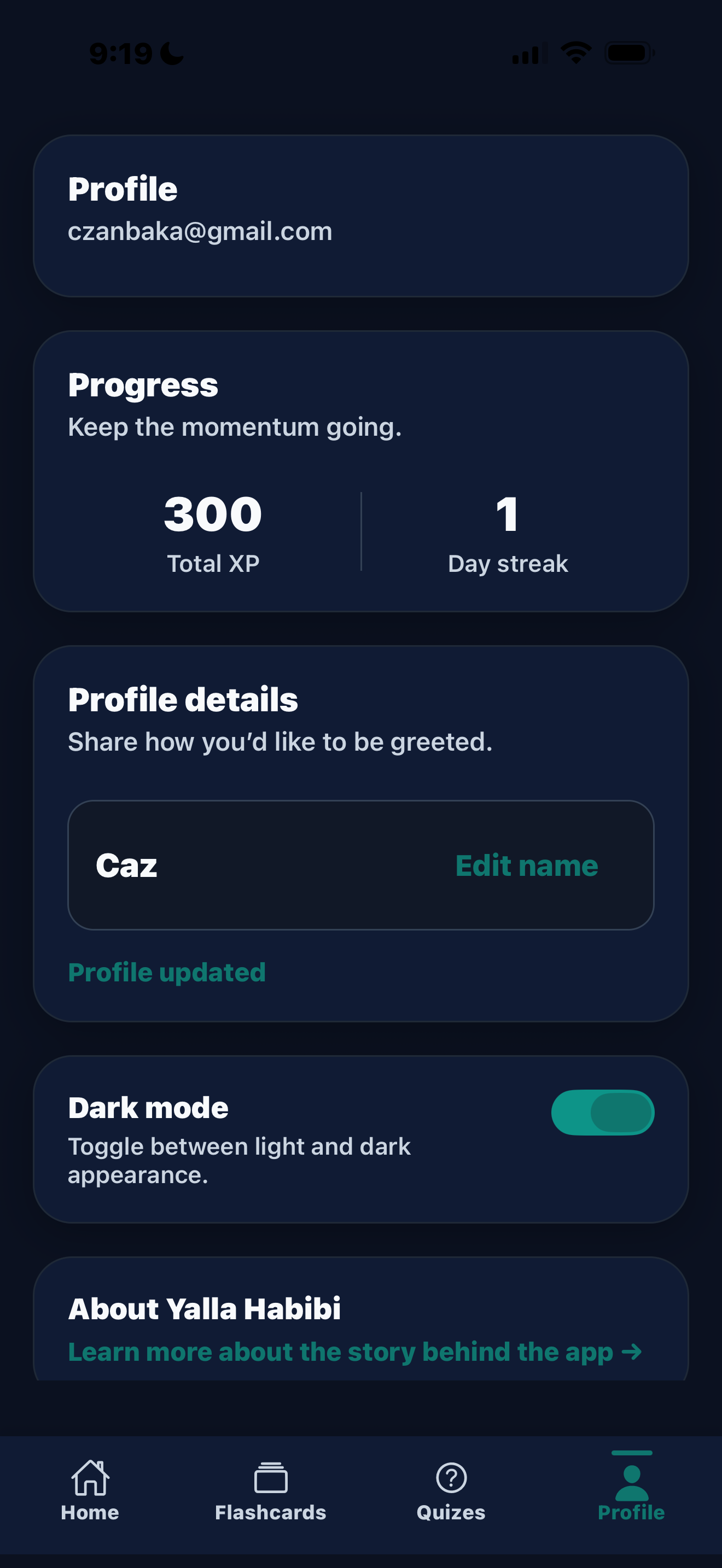The height and width of the screenshot is (1568, 722).
Task: Tap the Do Not Disturb moon icon
Action: (172, 54)
